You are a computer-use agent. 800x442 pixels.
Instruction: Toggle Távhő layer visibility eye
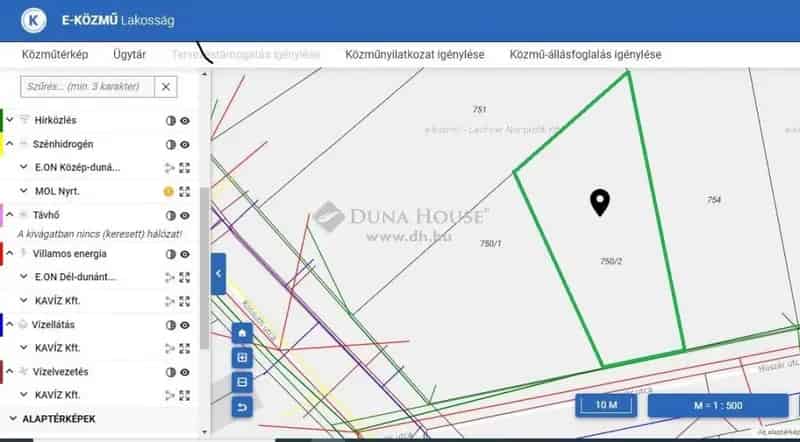click(185, 215)
